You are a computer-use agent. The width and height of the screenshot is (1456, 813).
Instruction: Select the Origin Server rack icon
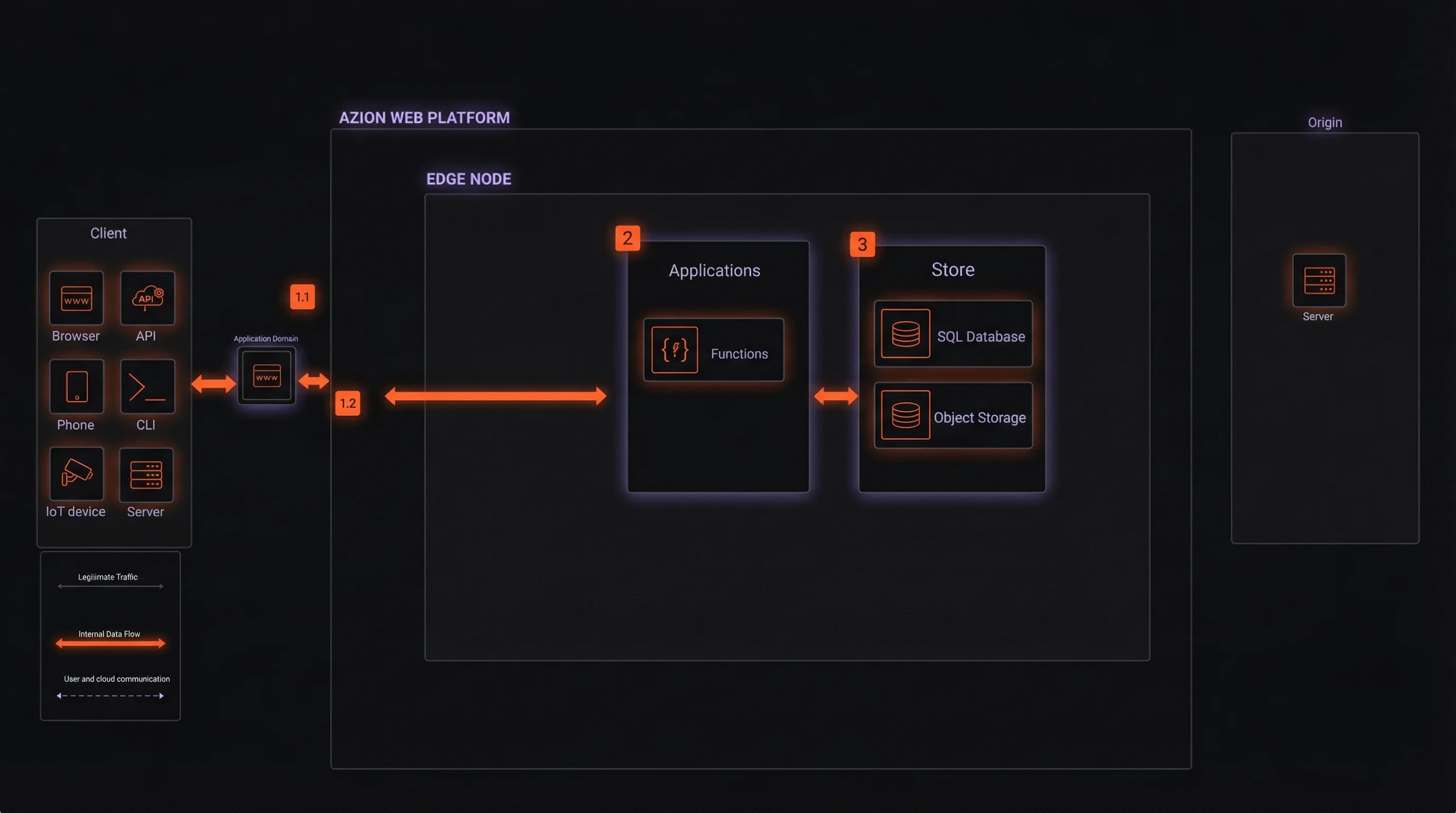coord(1319,281)
